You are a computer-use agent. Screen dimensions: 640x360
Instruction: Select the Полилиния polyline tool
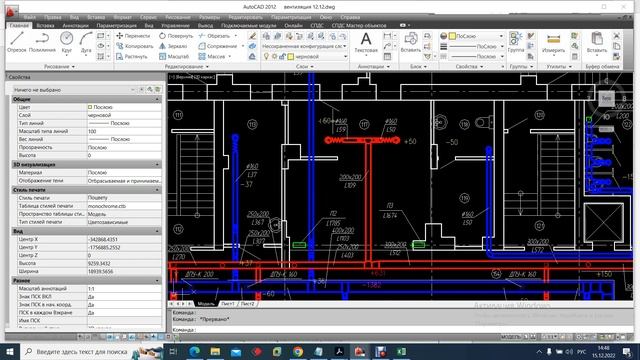click(42, 42)
